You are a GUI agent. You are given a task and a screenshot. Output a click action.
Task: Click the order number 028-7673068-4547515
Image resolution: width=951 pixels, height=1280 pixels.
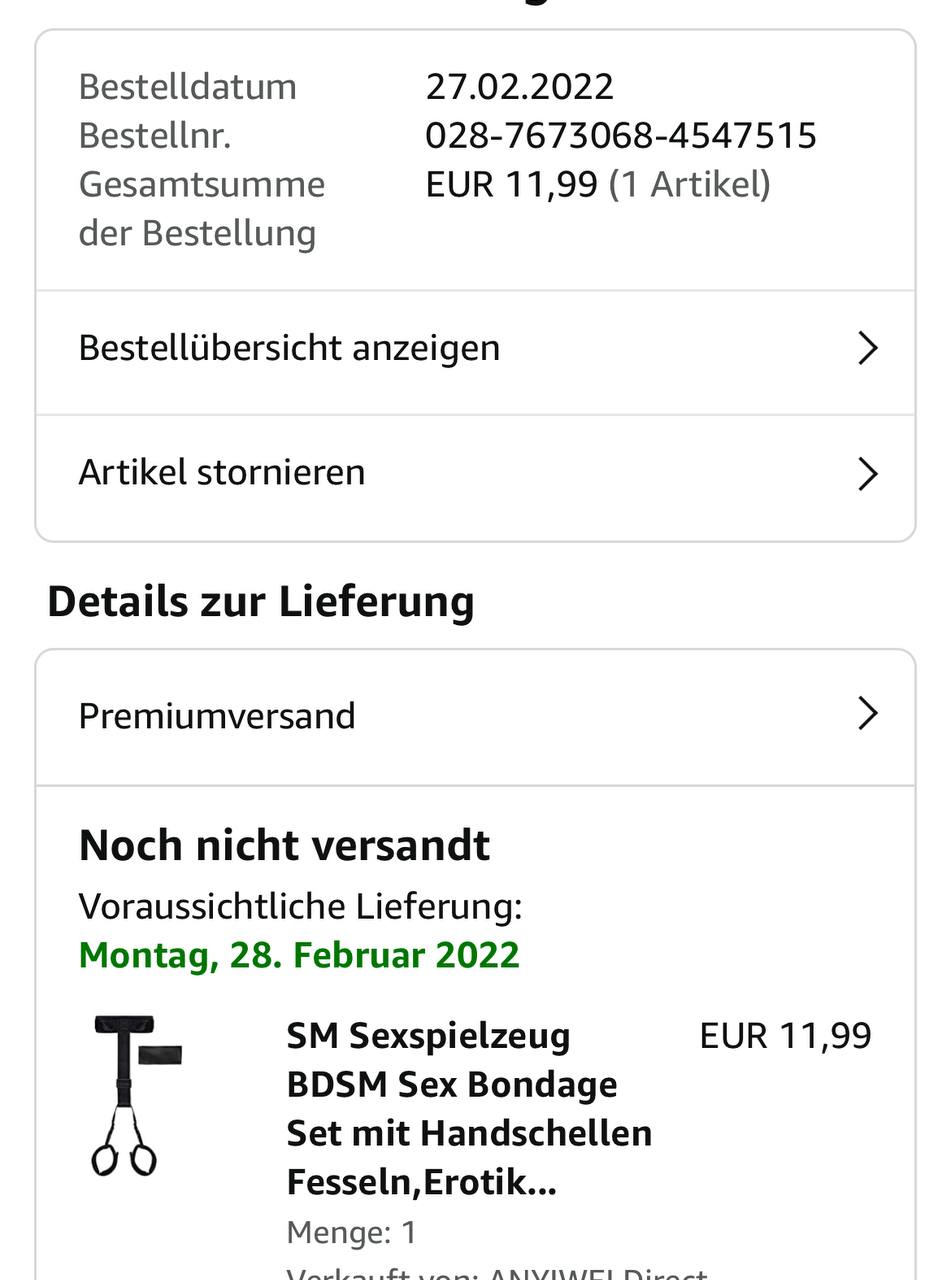pos(621,136)
